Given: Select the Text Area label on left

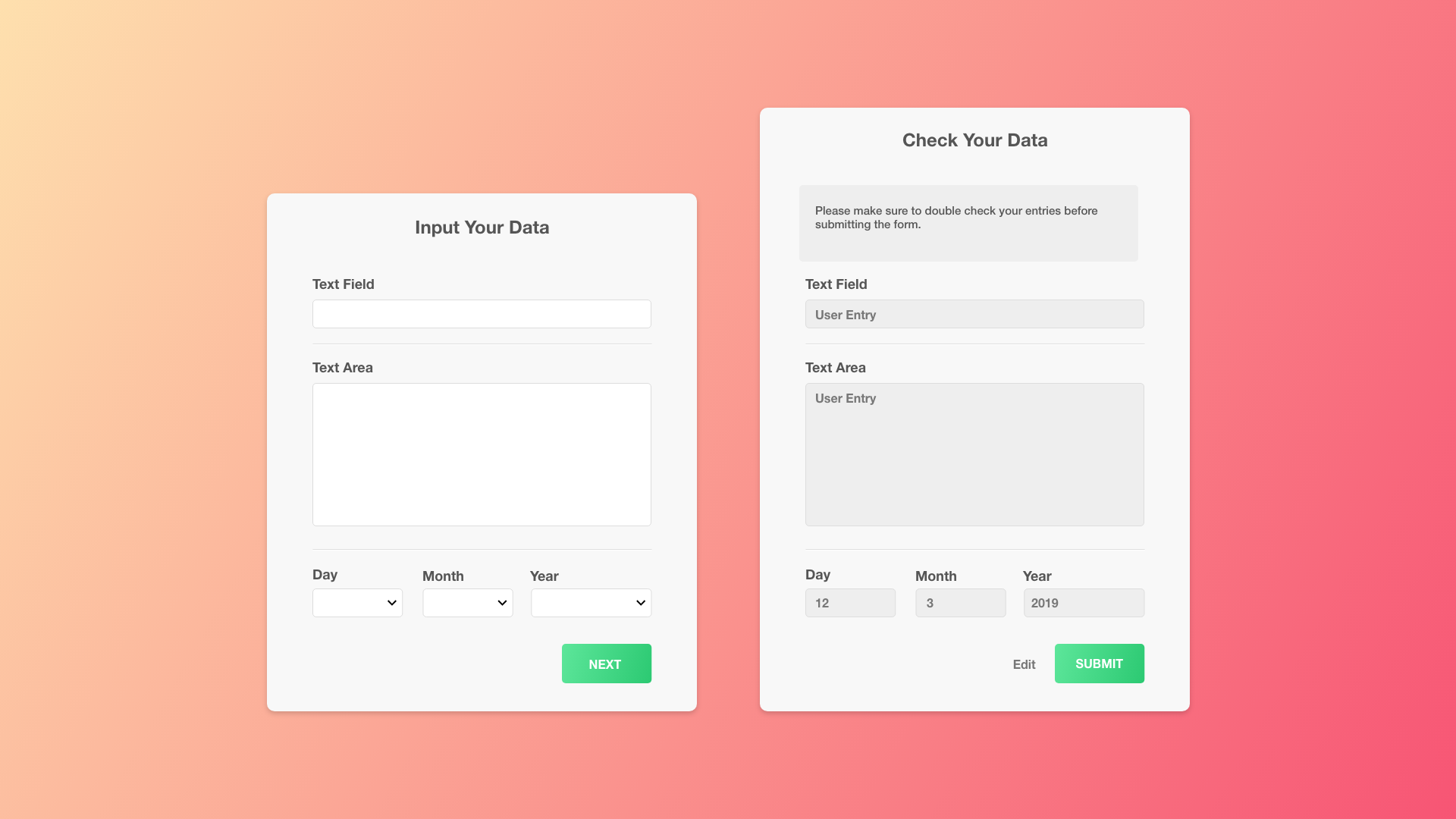Looking at the screenshot, I should coord(342,368).
